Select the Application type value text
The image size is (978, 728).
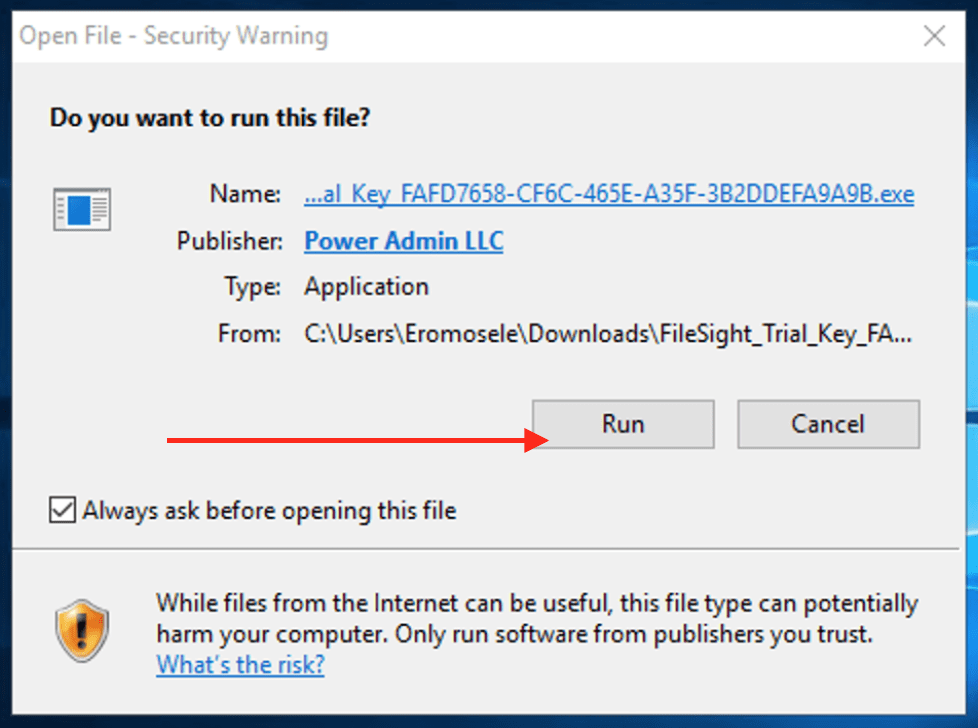[x=366, y=287]
